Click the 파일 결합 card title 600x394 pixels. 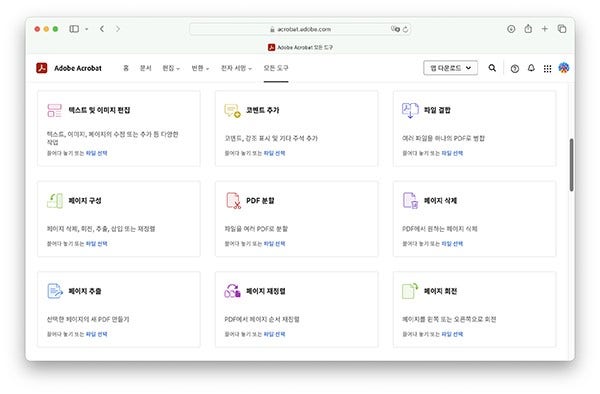(x=437, y=111)
